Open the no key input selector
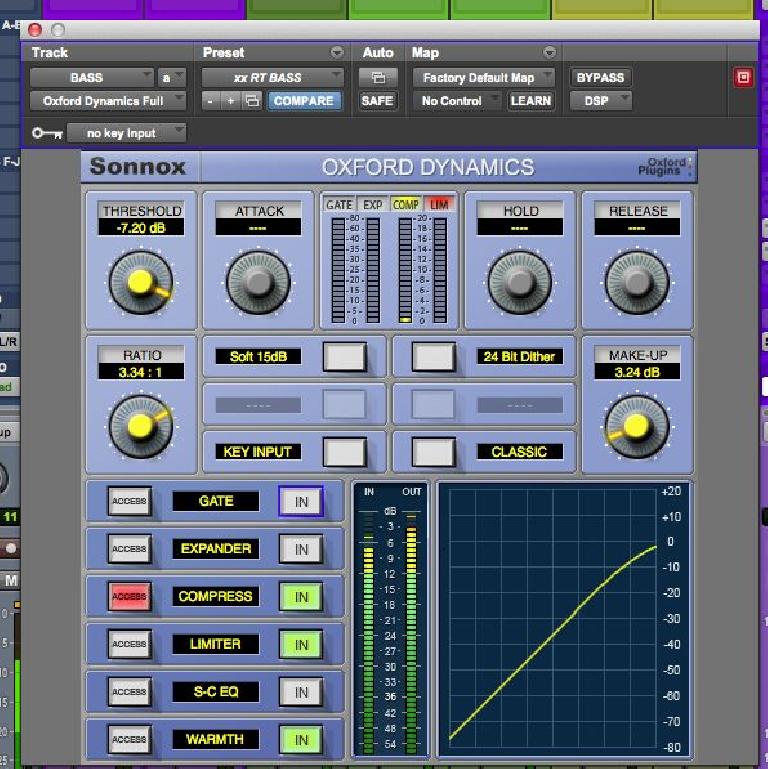This screenshot has width=768, height=769. coord(127,133)
